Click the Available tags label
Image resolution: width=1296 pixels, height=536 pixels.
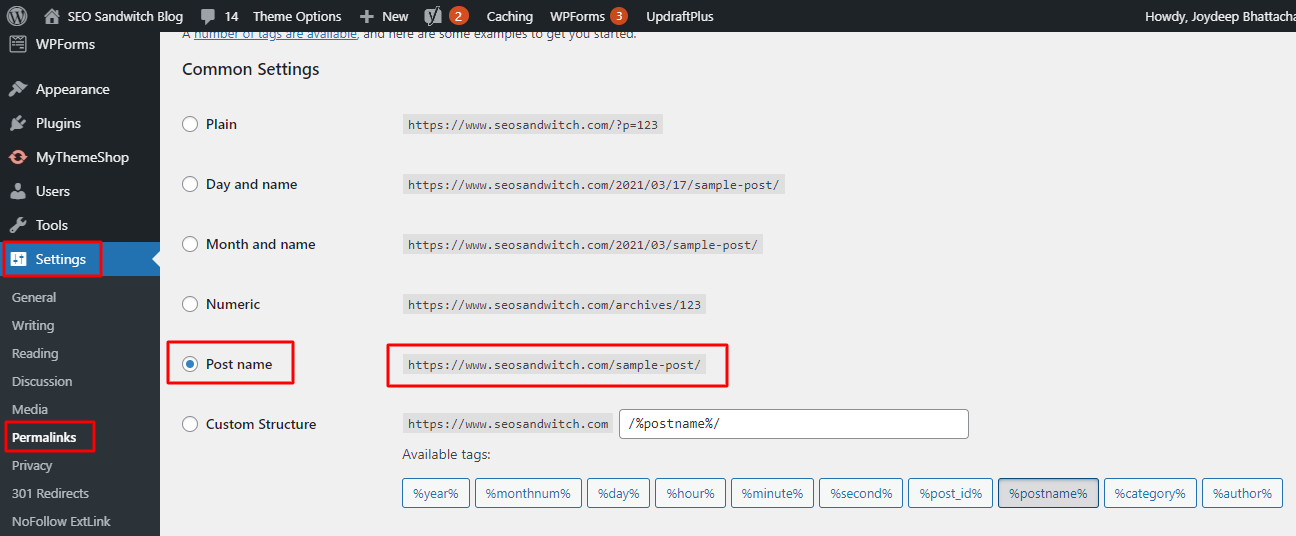coord(446,455)
